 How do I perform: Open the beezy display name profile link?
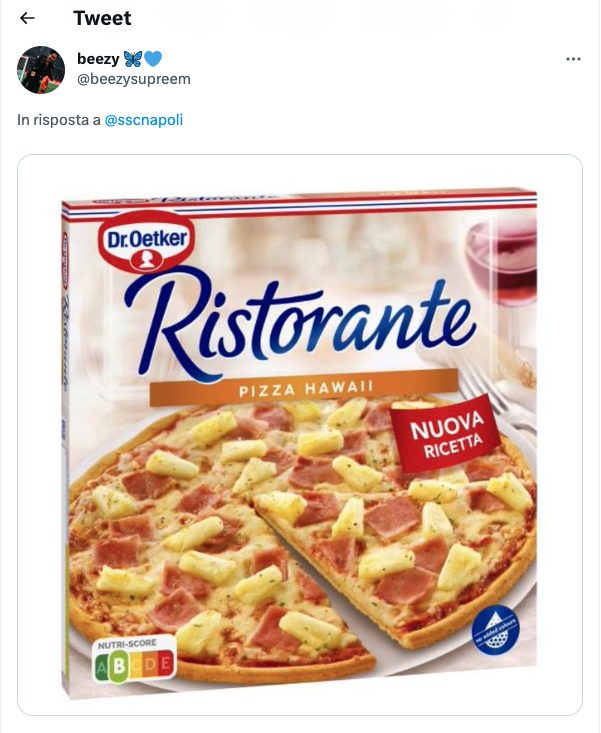point(97,59)
